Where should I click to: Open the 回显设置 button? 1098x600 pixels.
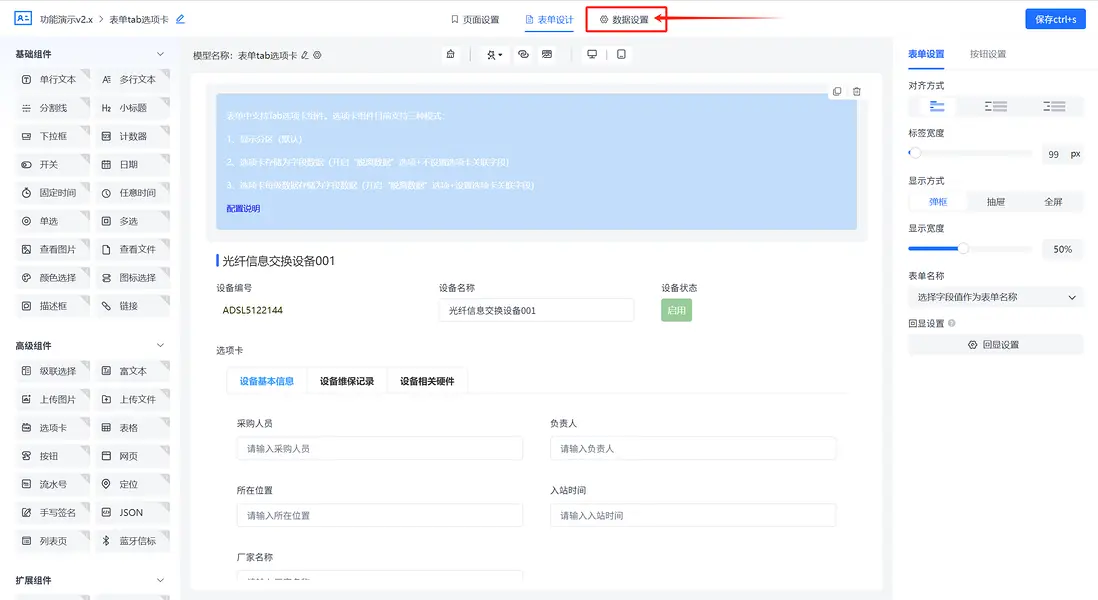(x=995, y=344)
